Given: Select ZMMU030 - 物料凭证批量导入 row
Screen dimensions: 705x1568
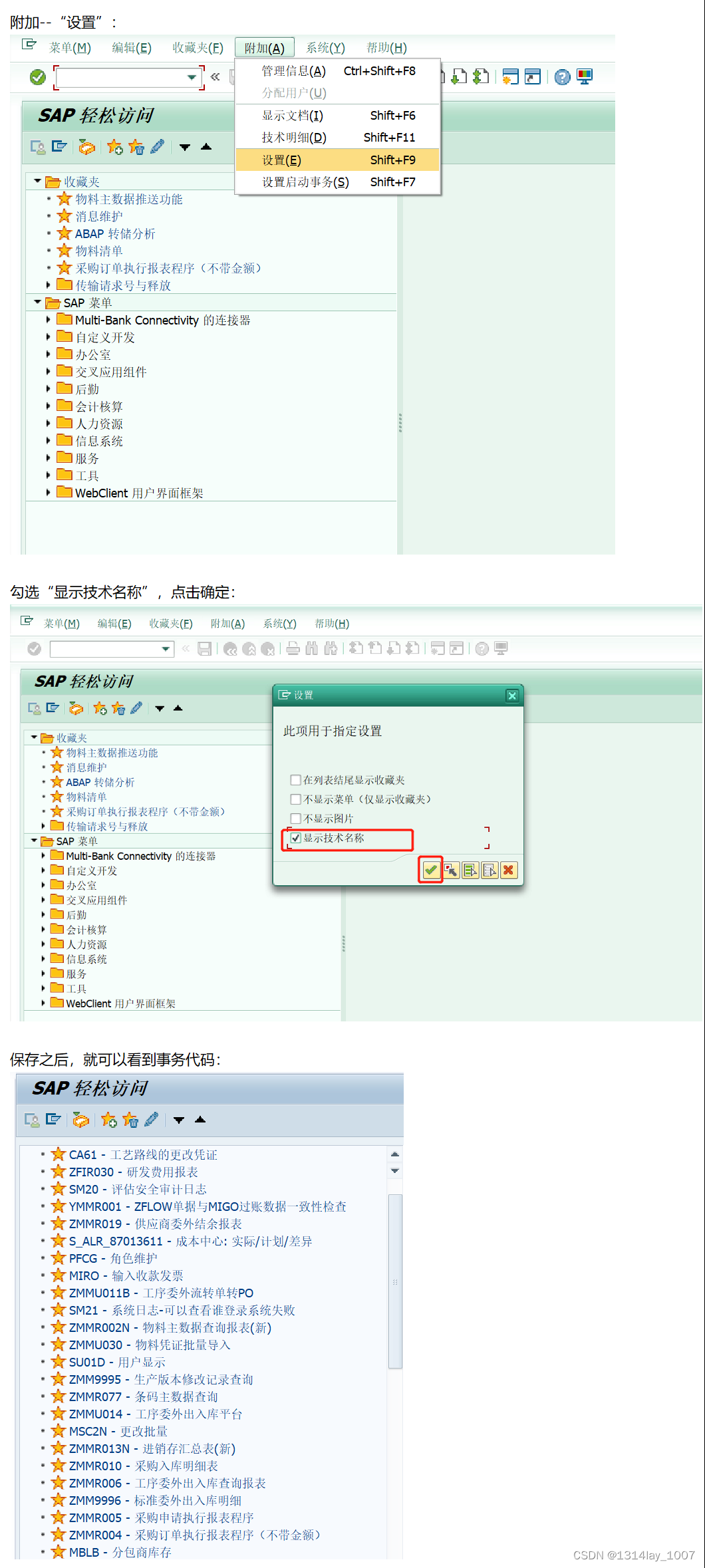Looking at the screenshot, I should 150,1345.
